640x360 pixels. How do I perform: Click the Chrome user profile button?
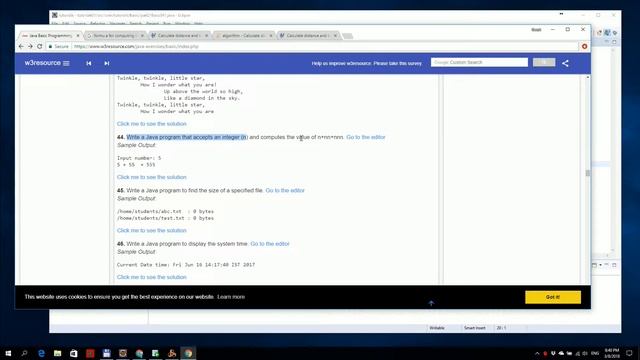[x=536, y=30]
